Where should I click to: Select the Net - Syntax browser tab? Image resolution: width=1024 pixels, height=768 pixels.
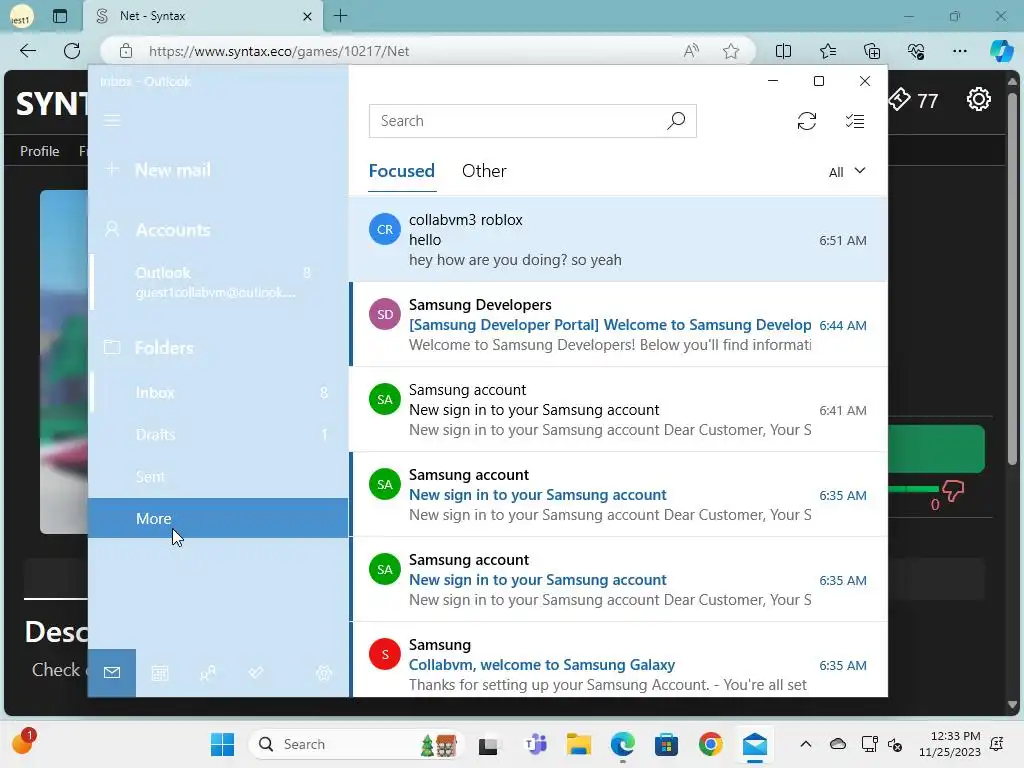click(x=202, y=16)
